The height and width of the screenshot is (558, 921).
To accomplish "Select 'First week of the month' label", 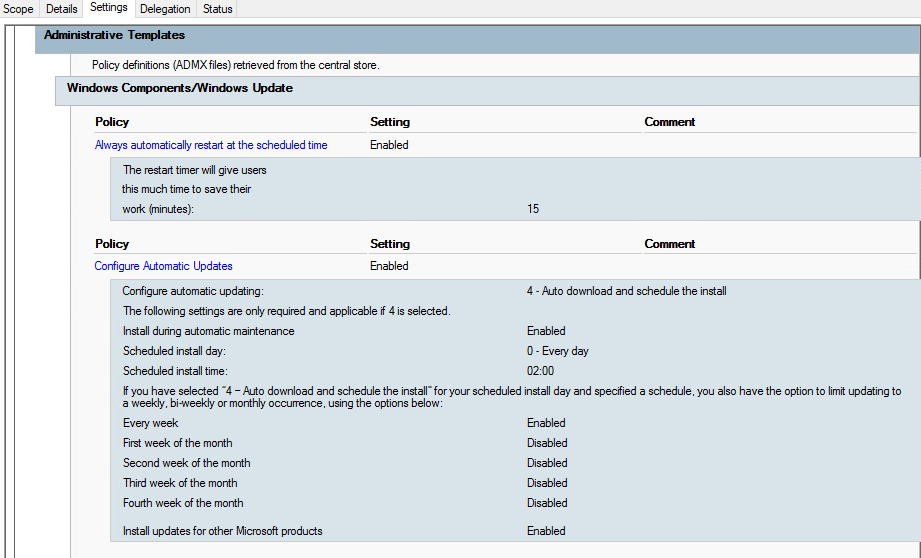I will pos(177,443).
